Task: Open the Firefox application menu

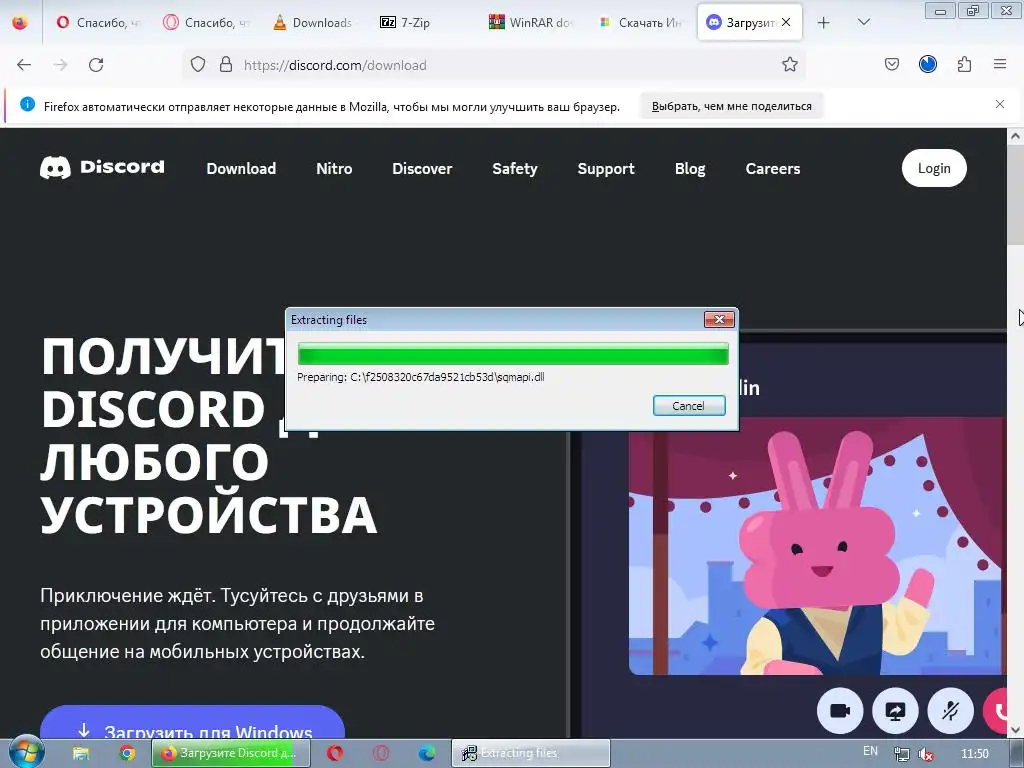Action: (1000, 64)
